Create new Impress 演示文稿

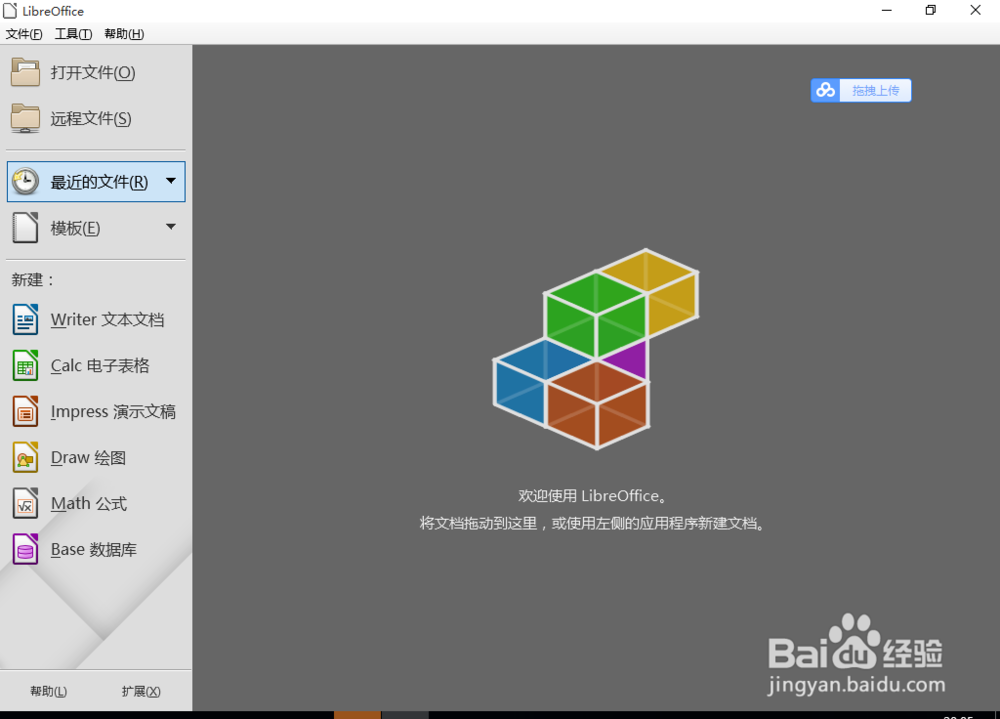pos(114,411)
